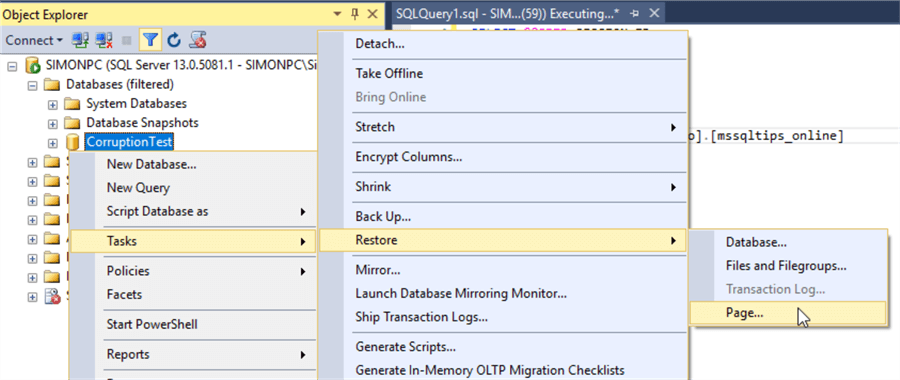The image size is (900, 380).
Task: Choose Restore Files and Filegroups...
Action: [x=788, y=266]
